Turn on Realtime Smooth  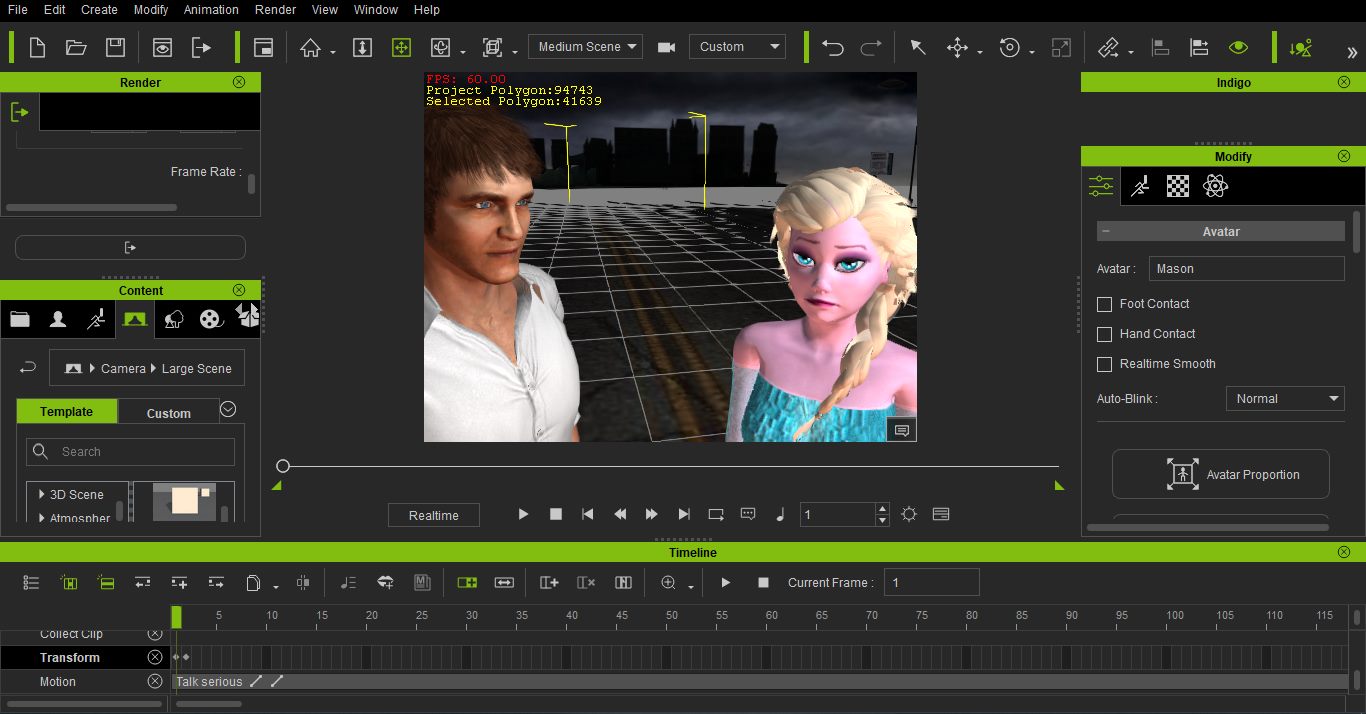(x=1104, y=364)
